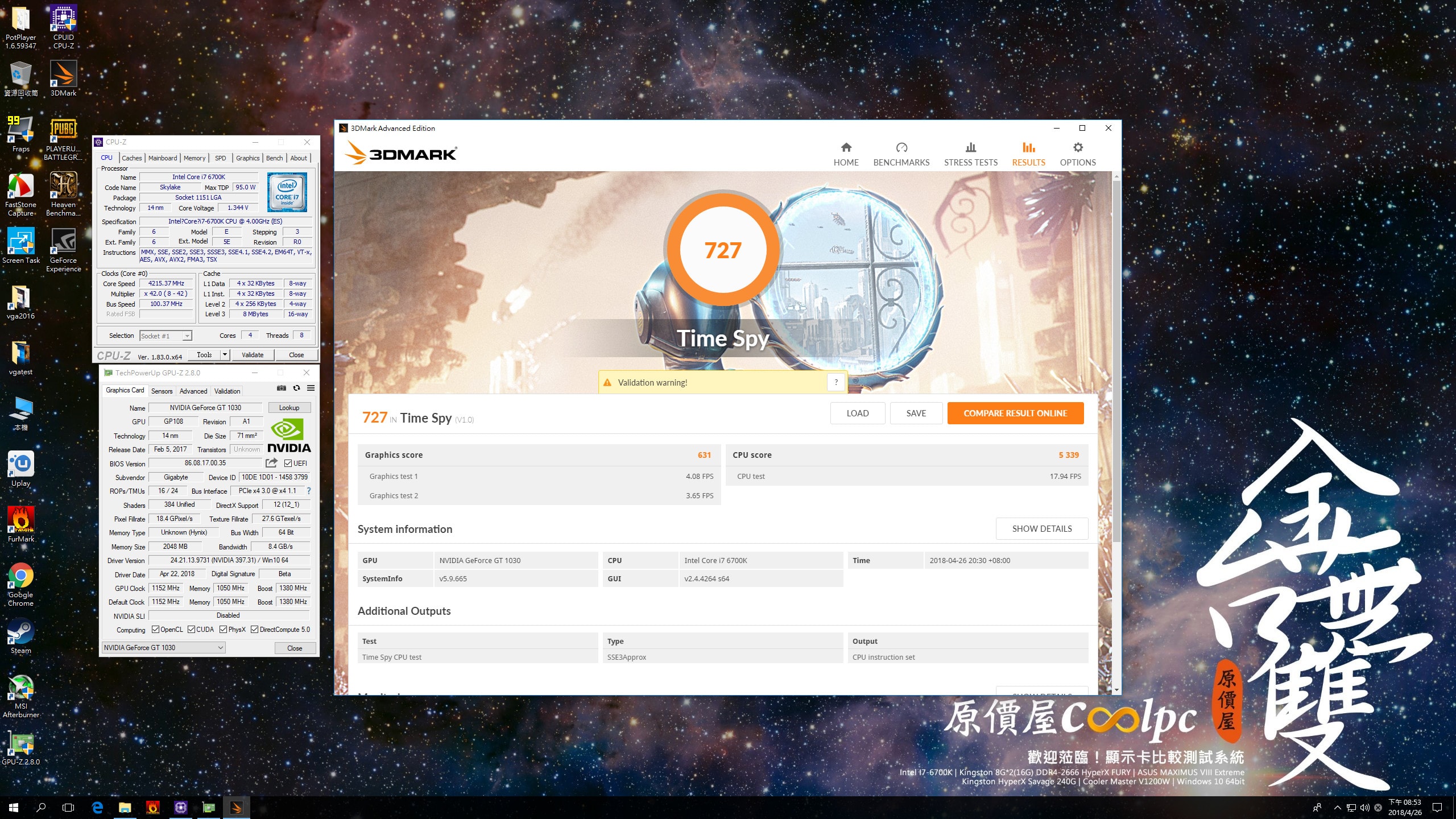Screen dimensions: 1456x819
Task: Click the Lookup button in GPU-Z
Action: 289,407
